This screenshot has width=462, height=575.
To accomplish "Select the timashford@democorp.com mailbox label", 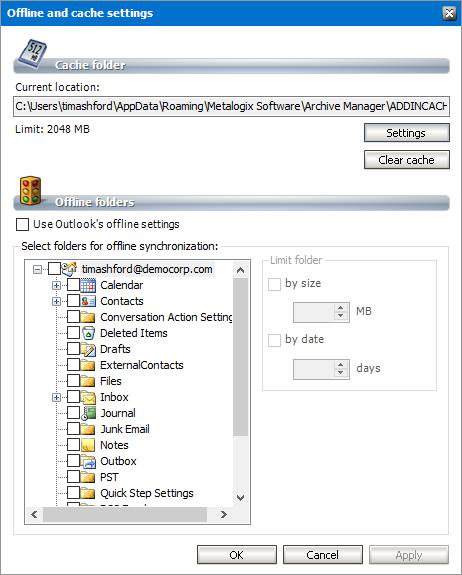I will (x=147, y=269).
